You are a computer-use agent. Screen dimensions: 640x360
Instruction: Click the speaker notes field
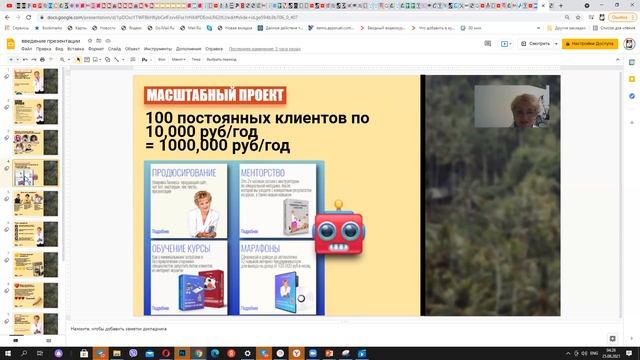[343, 329]
